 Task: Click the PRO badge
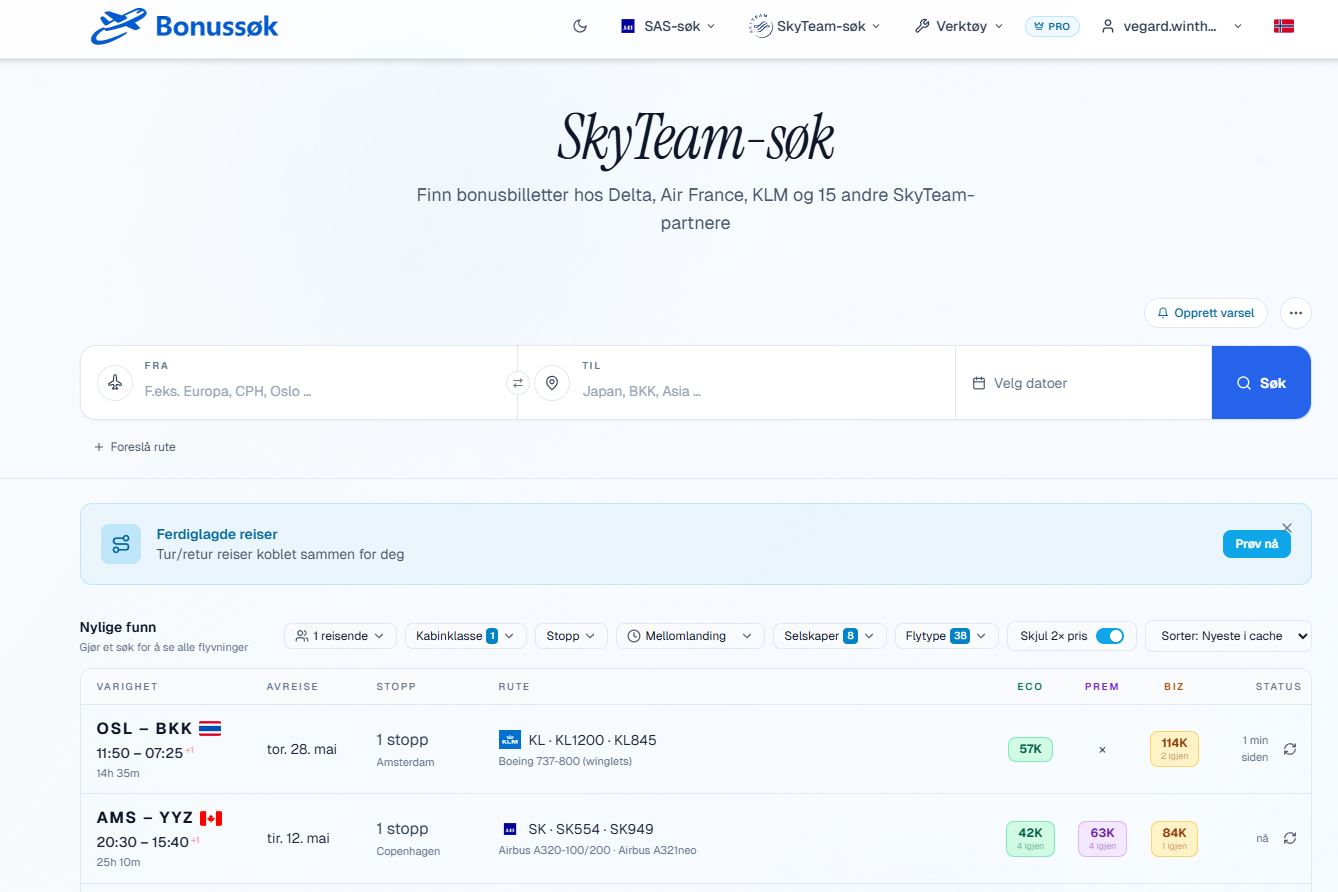click(x=1052, y=26)
